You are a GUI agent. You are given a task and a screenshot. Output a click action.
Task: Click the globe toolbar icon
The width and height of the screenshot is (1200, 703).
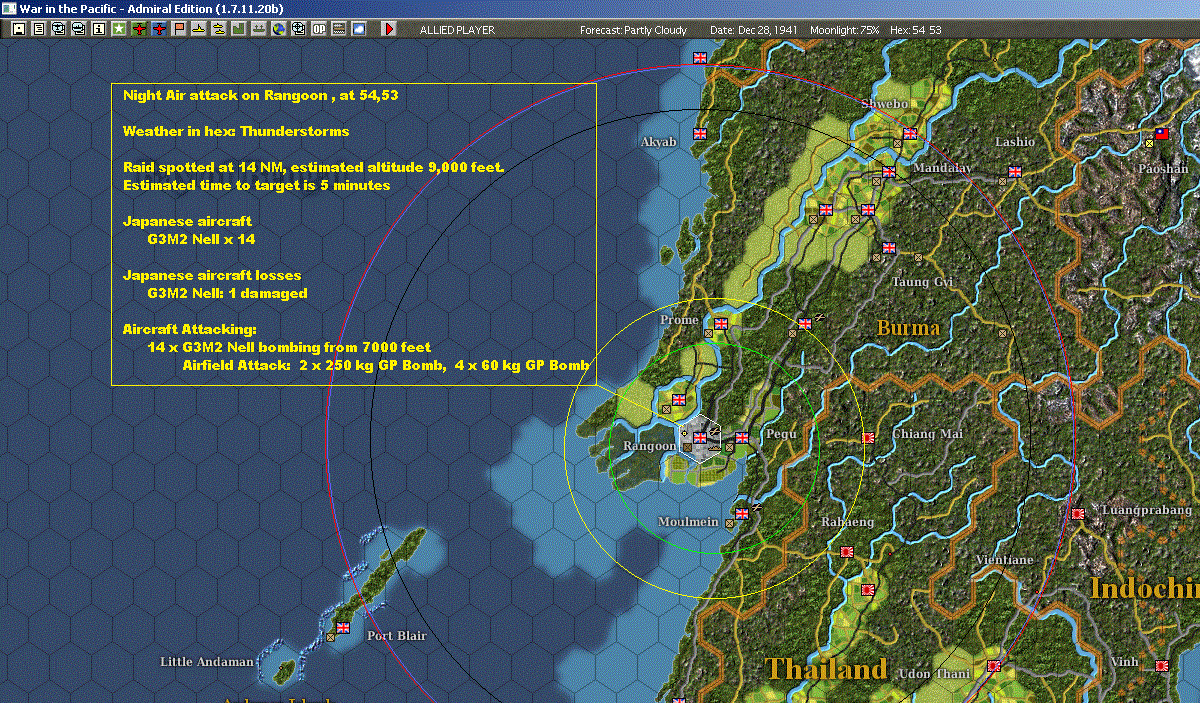[278, 29]
